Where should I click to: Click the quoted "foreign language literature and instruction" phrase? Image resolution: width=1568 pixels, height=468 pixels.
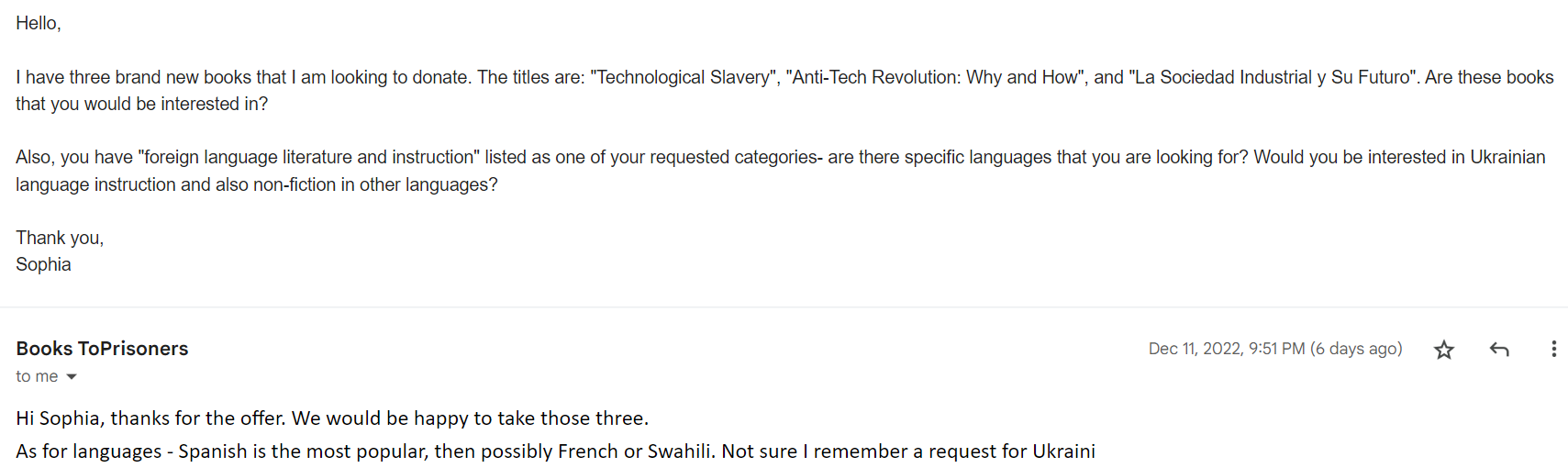(308, 157)
